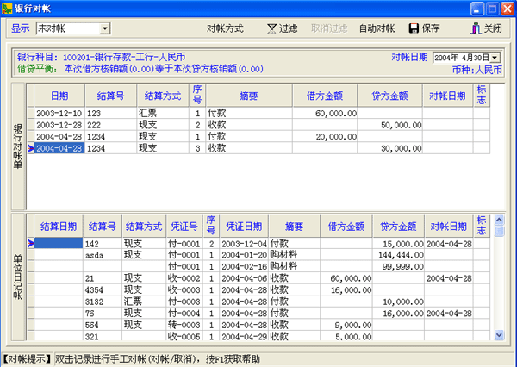The height and width of the screenshot is (367, 517).
Task: Click the settlement number 222 cell
Action: tap(111, 125)
